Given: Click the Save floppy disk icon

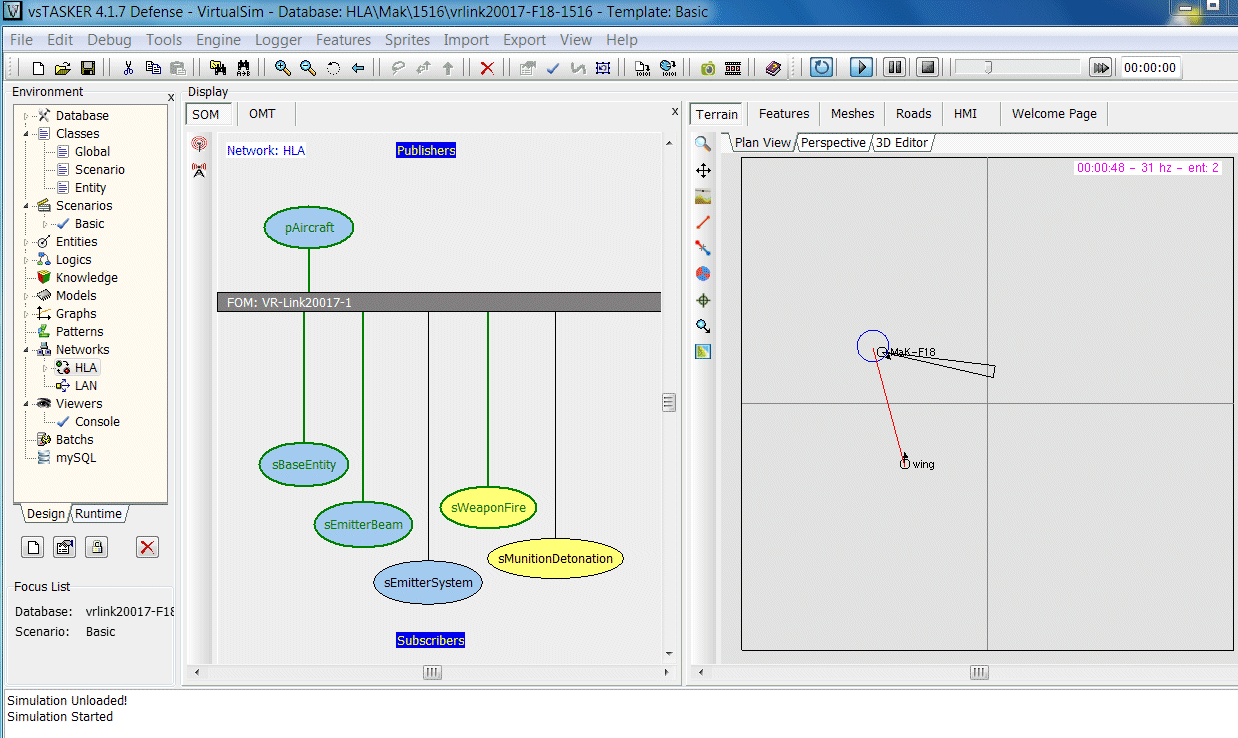Looking at the screenshot, I should coord(88,68).
